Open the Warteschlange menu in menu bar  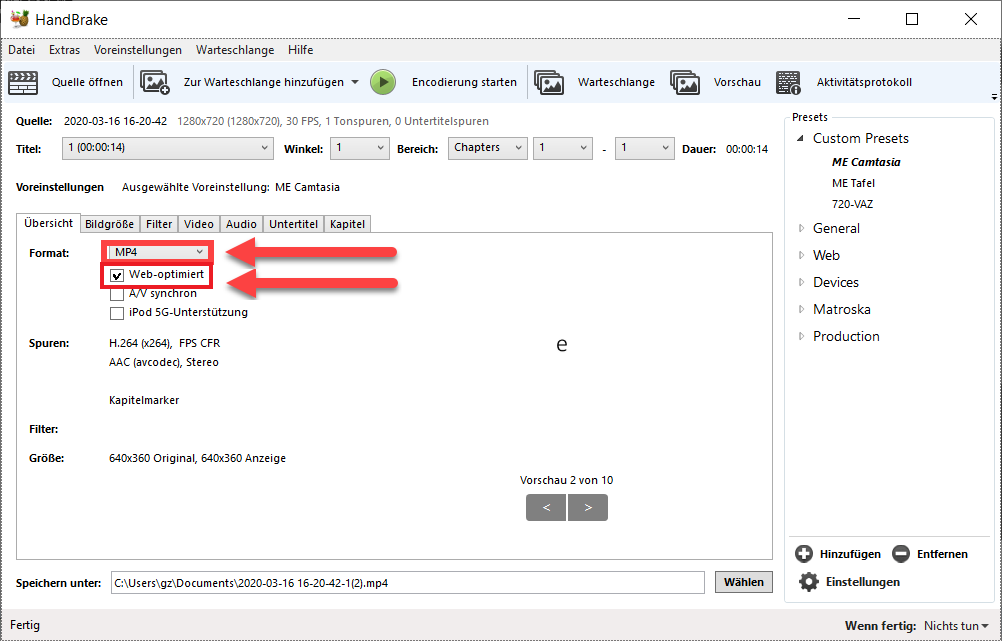[235, 50]
